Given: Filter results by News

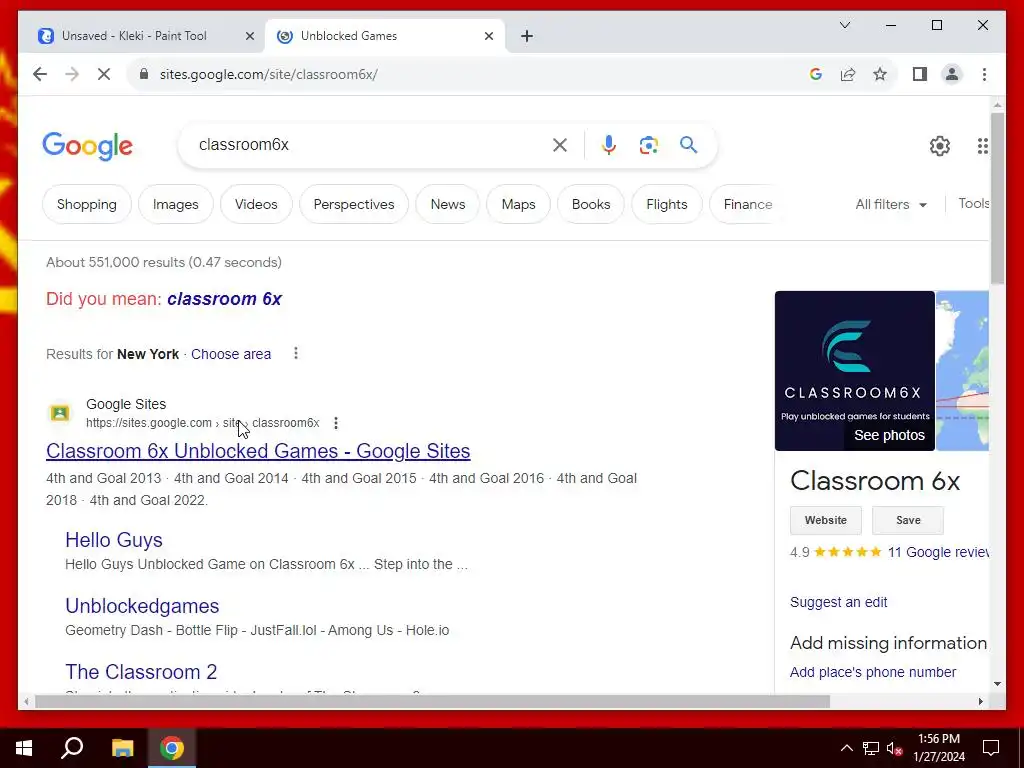Looking at the screenshot, I should [448, 204].
